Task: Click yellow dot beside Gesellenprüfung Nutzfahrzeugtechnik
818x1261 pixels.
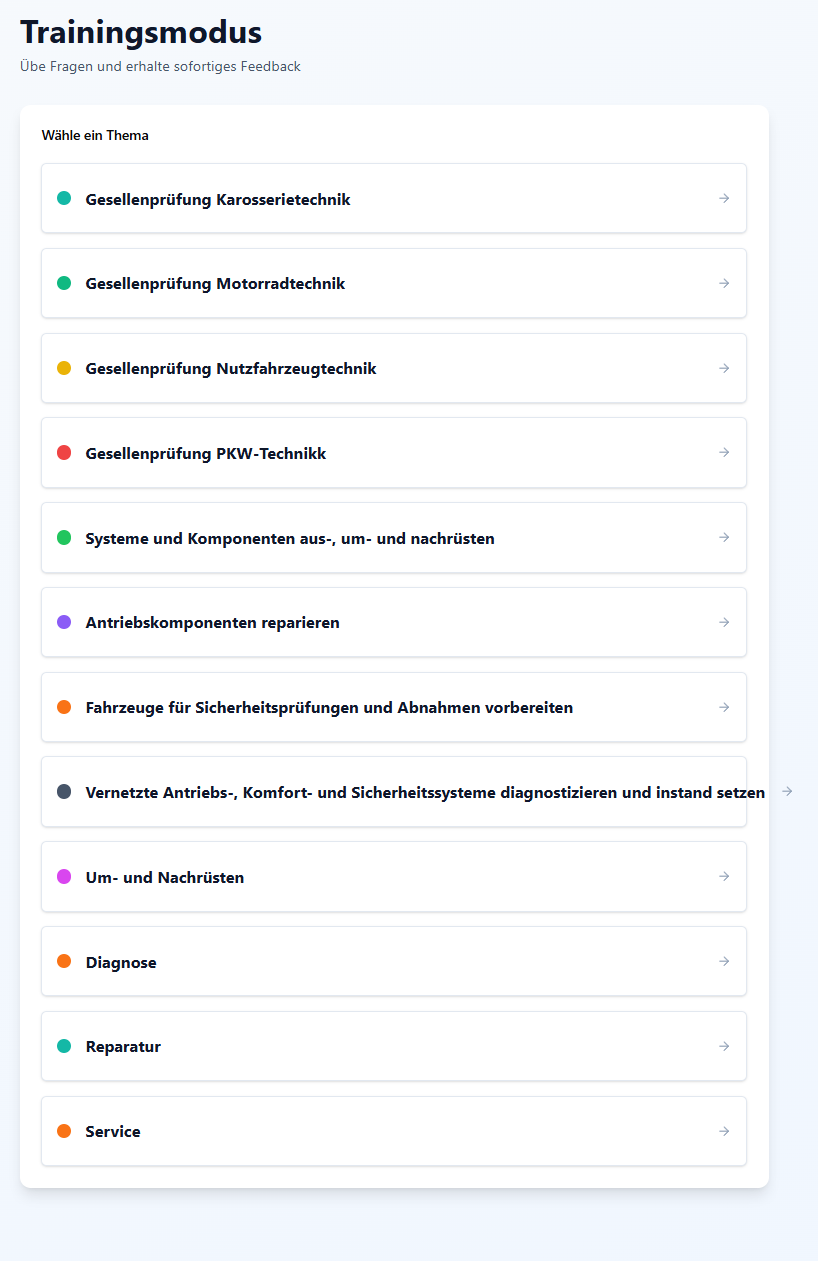Action: click(64, 368)
